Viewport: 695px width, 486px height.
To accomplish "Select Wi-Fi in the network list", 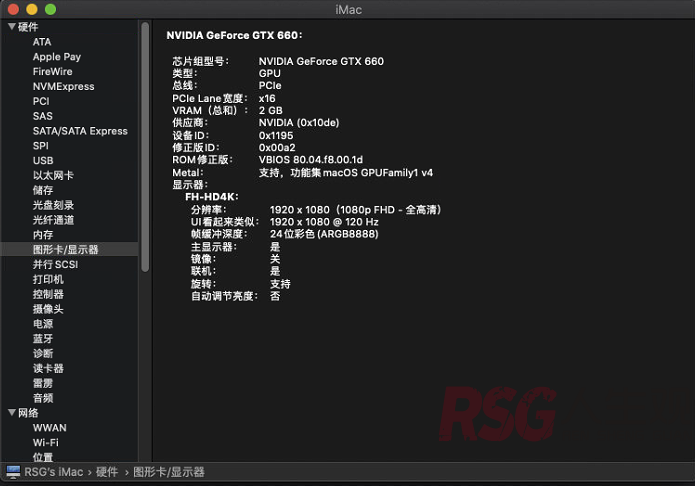I will [45, 443].
